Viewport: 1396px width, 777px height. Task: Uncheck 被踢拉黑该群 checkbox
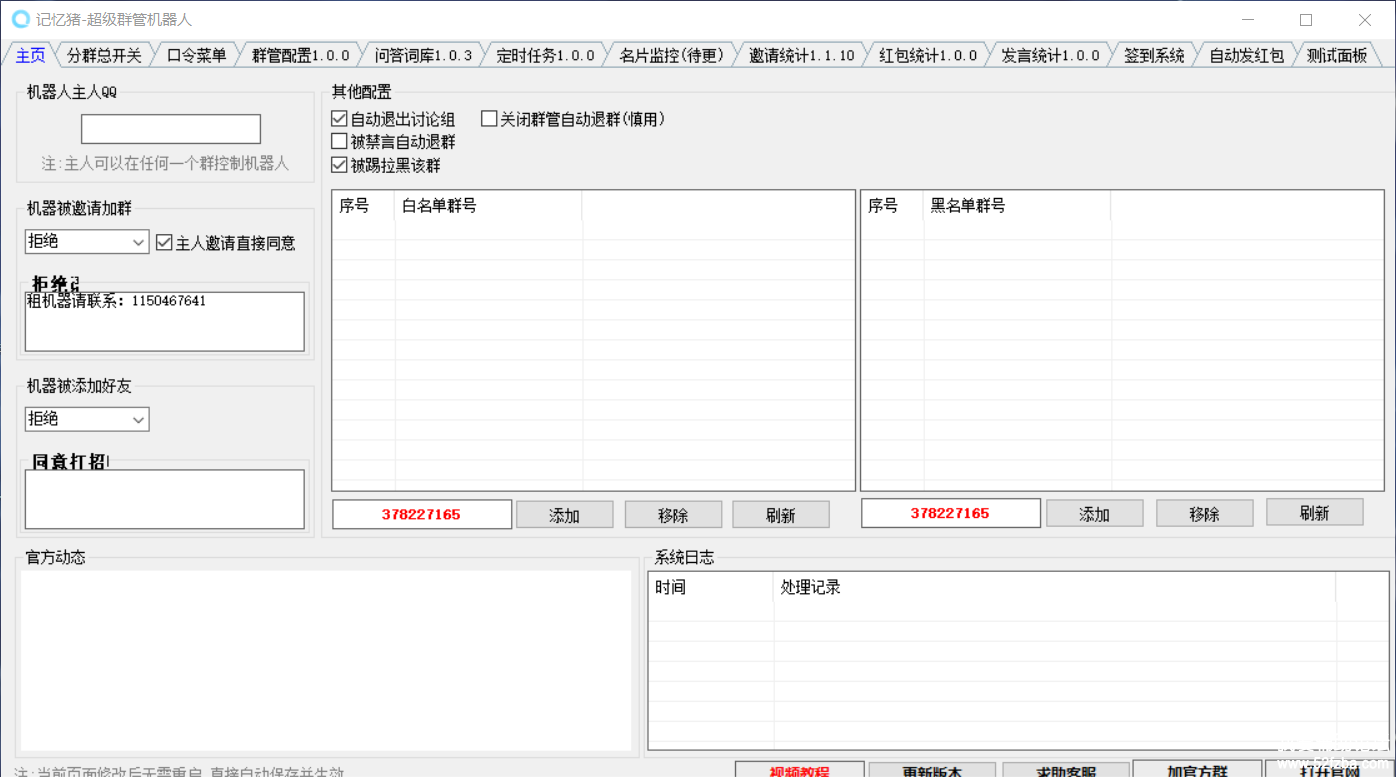386,165
